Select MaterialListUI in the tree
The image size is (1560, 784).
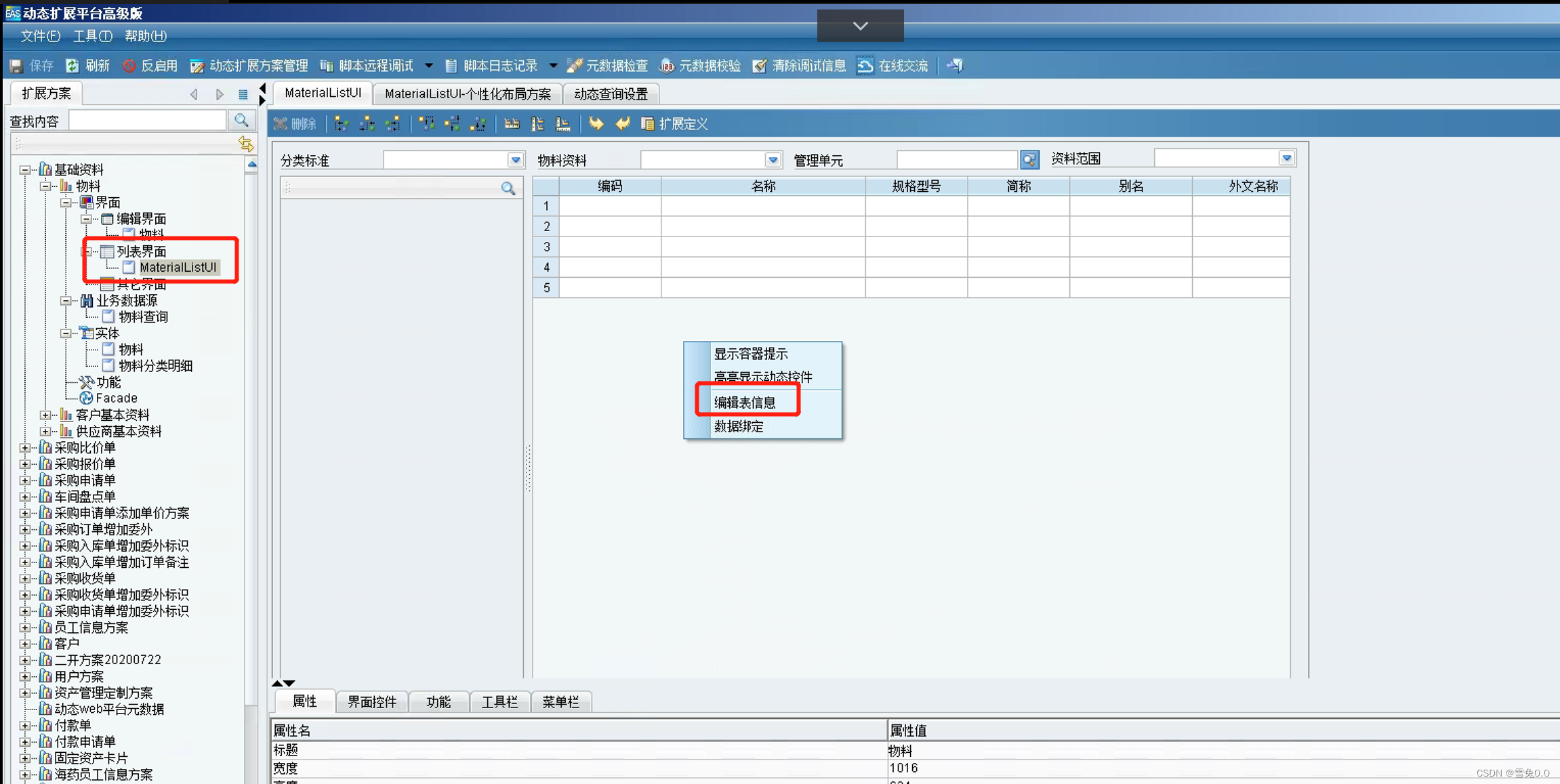point(178,268)
